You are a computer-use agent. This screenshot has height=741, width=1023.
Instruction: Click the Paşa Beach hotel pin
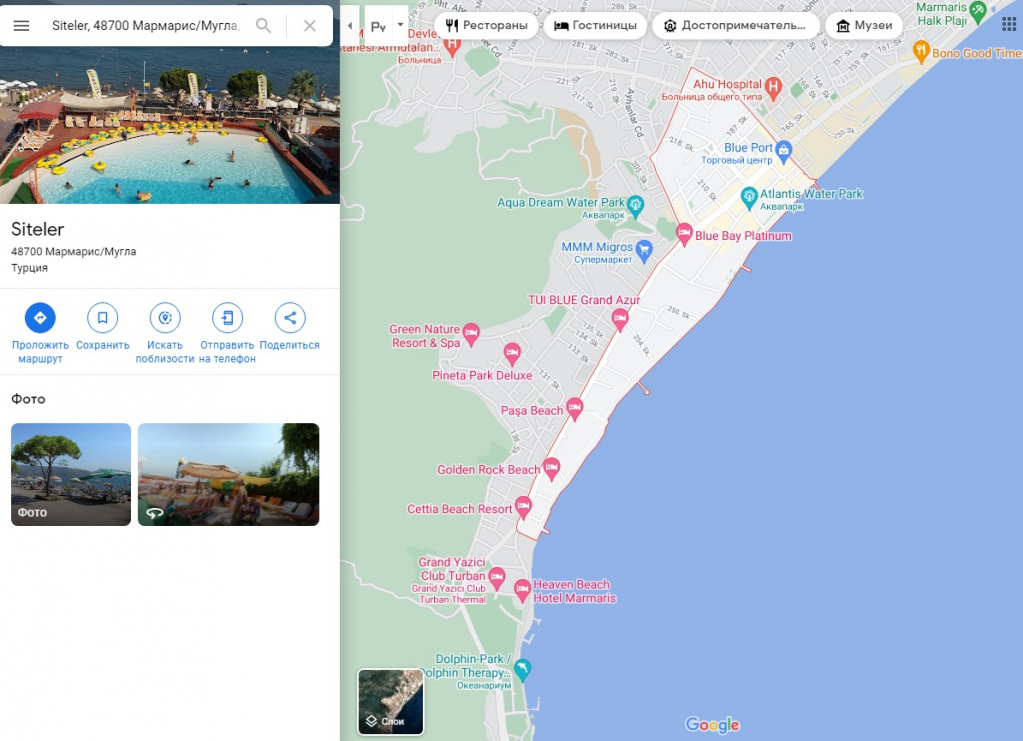pyautogui.click(x=574, y=409)
